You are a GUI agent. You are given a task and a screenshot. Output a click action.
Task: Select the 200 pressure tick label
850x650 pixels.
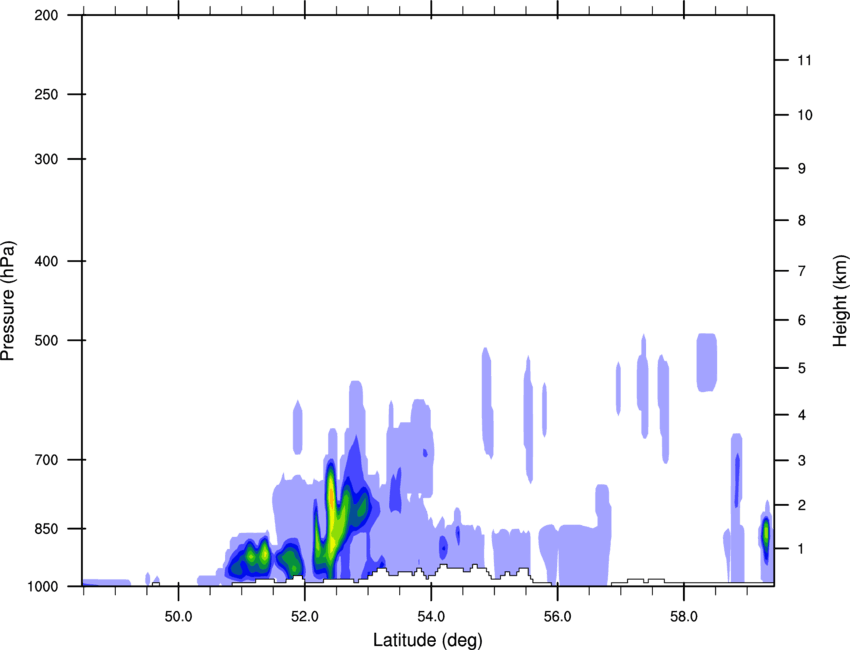pyautogui.click(x=46, y=16)
